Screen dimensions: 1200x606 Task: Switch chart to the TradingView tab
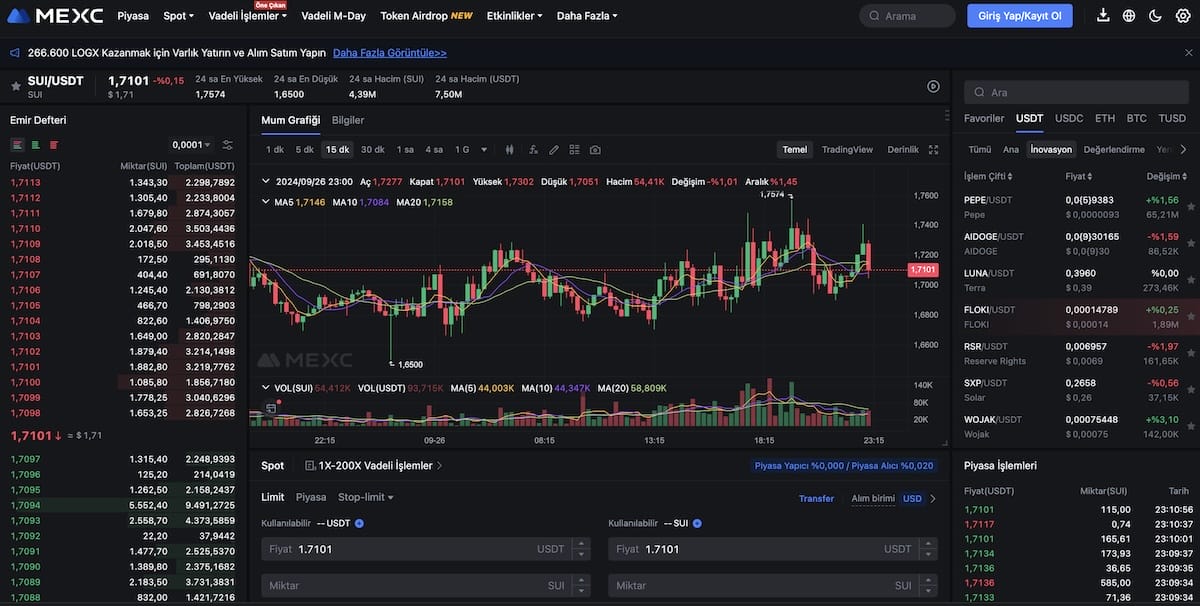click(x=847, y=148)
